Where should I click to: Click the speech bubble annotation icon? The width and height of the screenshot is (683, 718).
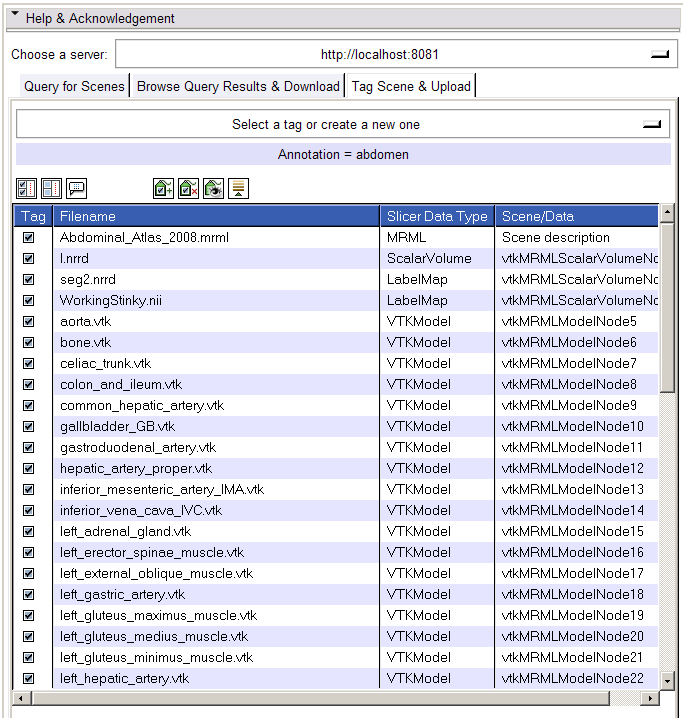[76, 188]
